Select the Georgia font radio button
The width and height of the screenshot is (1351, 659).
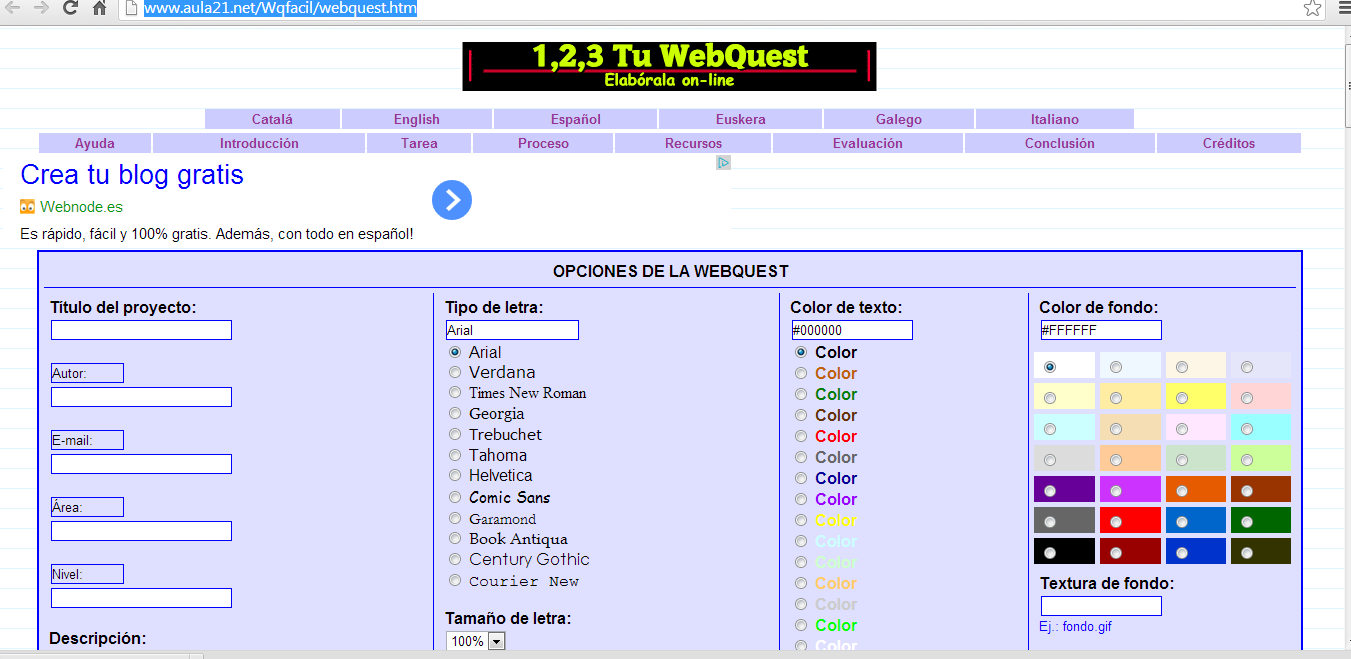point(455,414)
